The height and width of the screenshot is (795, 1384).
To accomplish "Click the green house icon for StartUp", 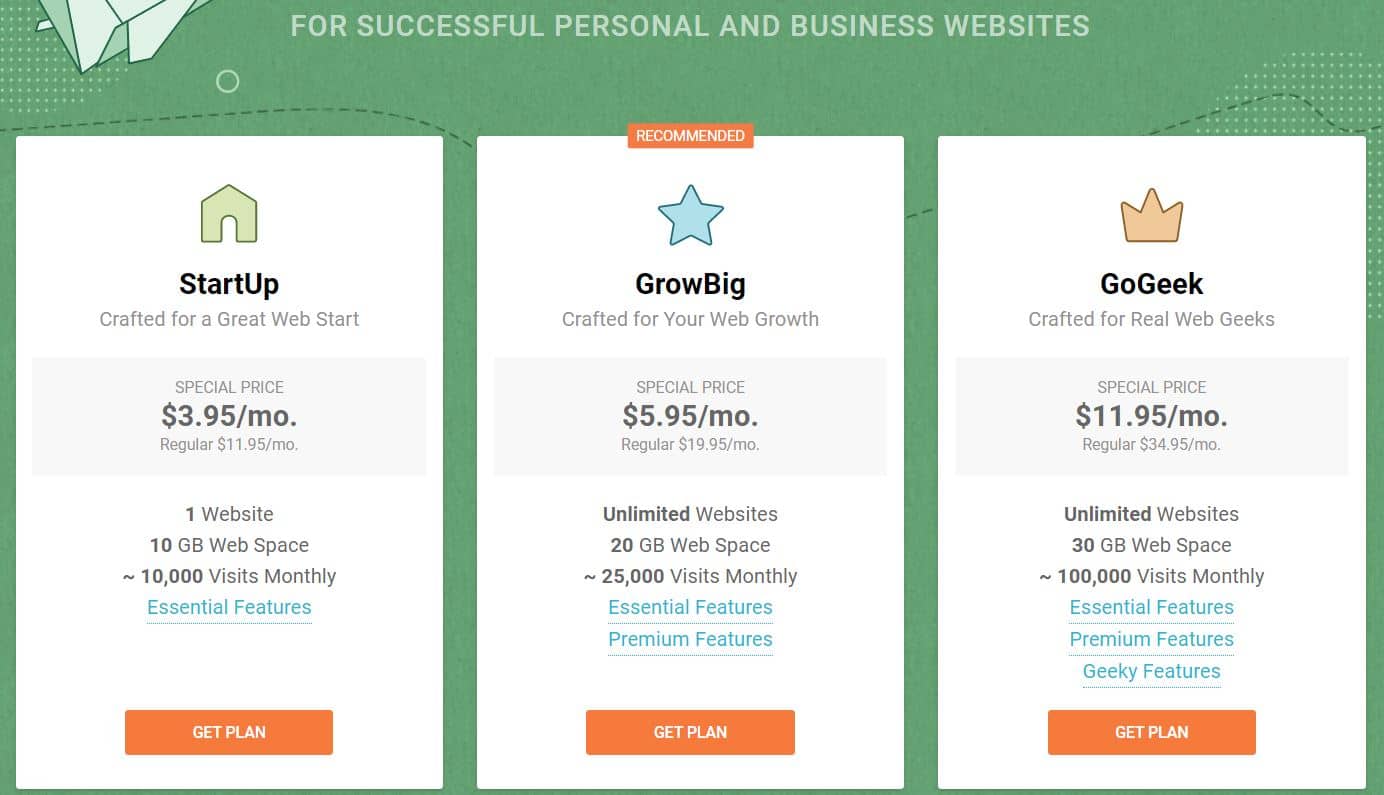I will [x=229, y=213].
